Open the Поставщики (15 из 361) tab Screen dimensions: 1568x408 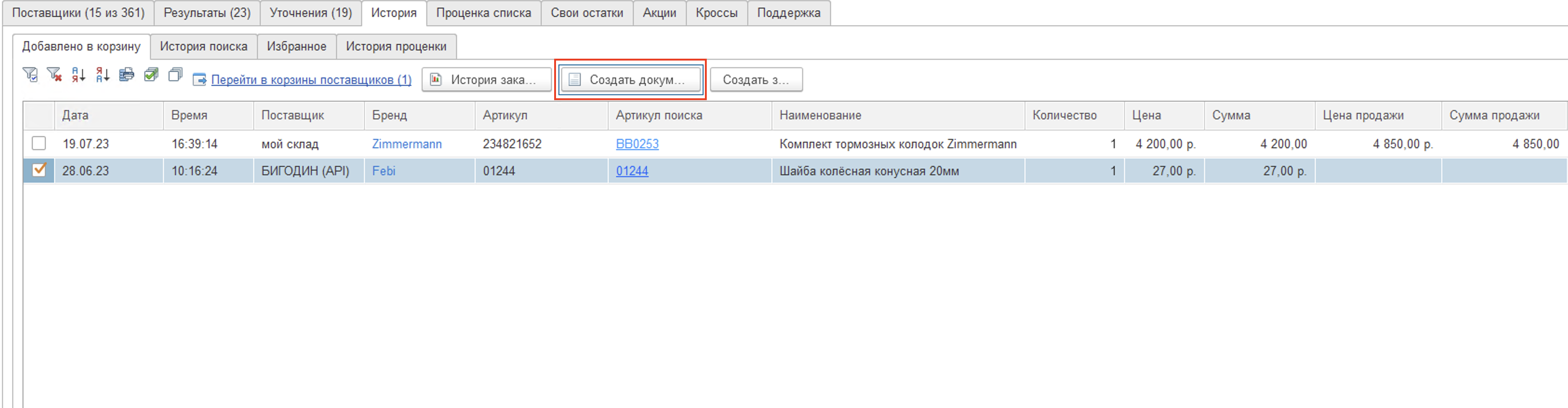(x=79, y=13)
